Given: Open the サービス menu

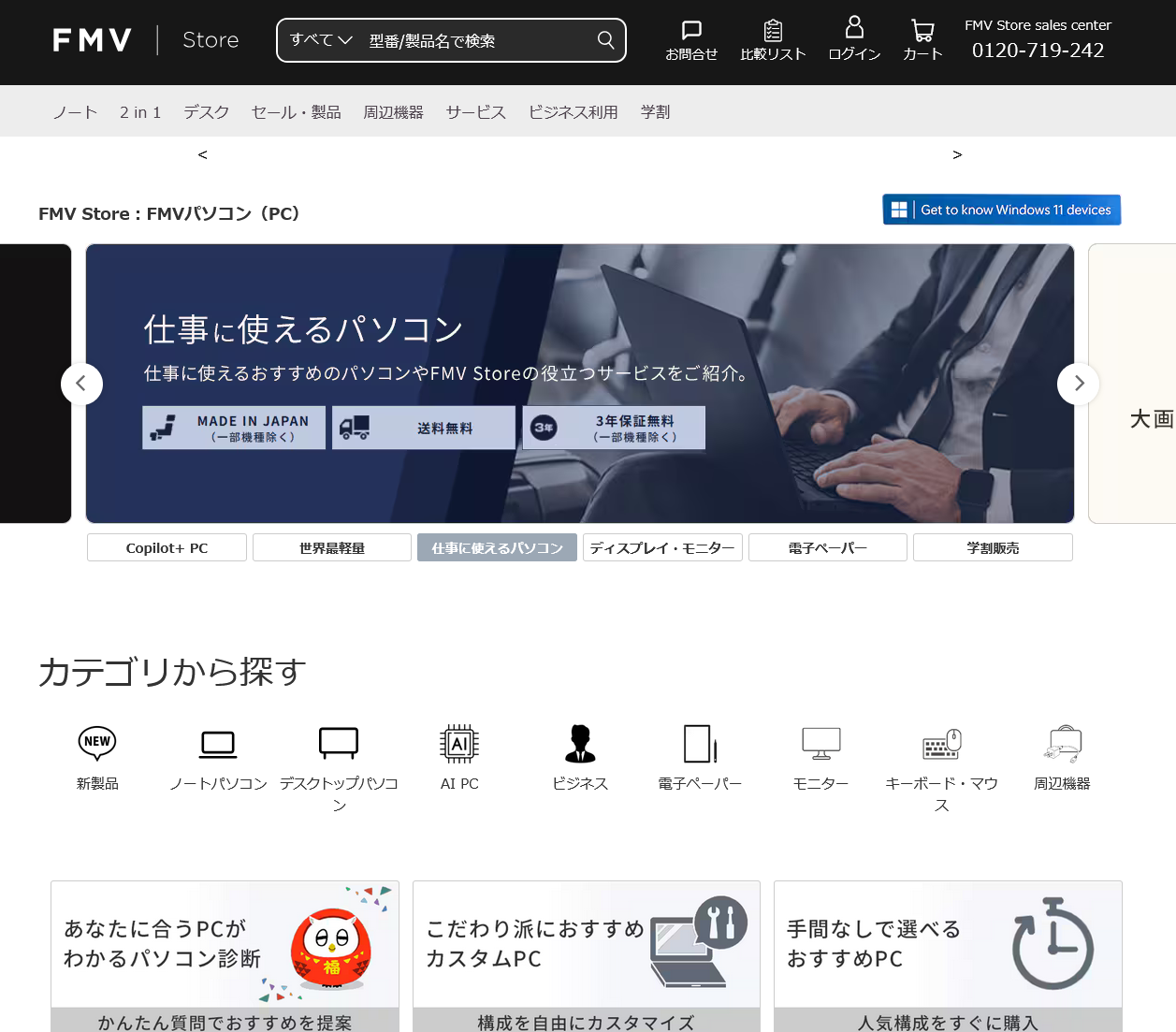Looking at the screenshot, I should [476, 112].
